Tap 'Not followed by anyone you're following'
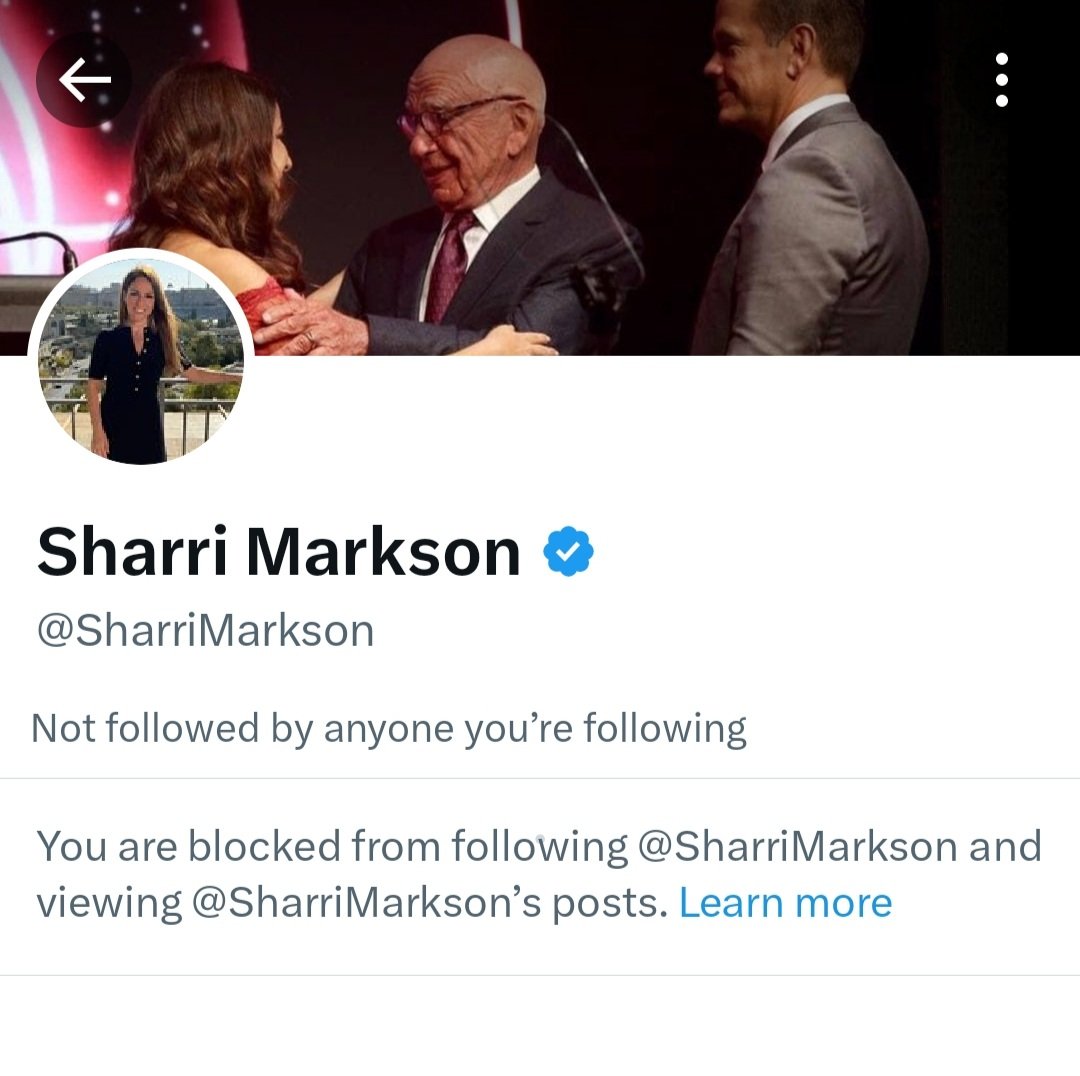This screenshot has height=1076, width=1080. (389, 729)
